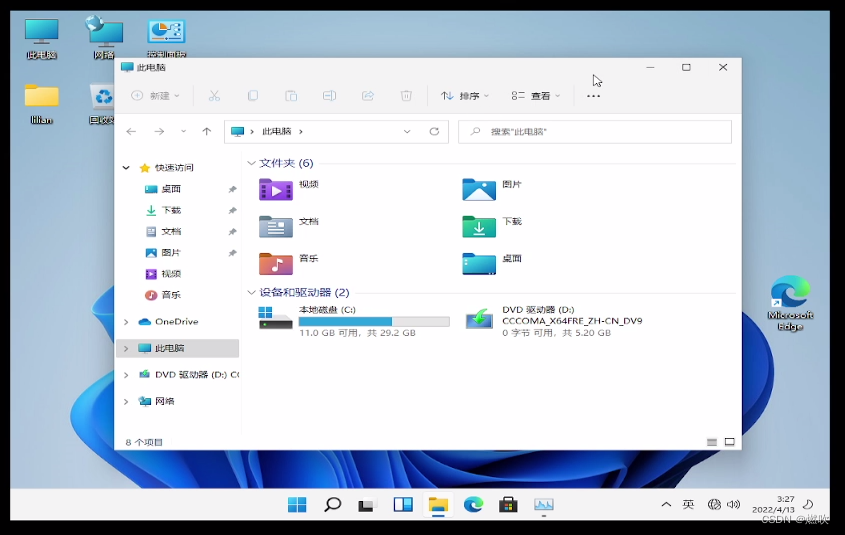Select the 此电脑 desktop icon
The width and height of the screenshot is (845, 535).
41,38
